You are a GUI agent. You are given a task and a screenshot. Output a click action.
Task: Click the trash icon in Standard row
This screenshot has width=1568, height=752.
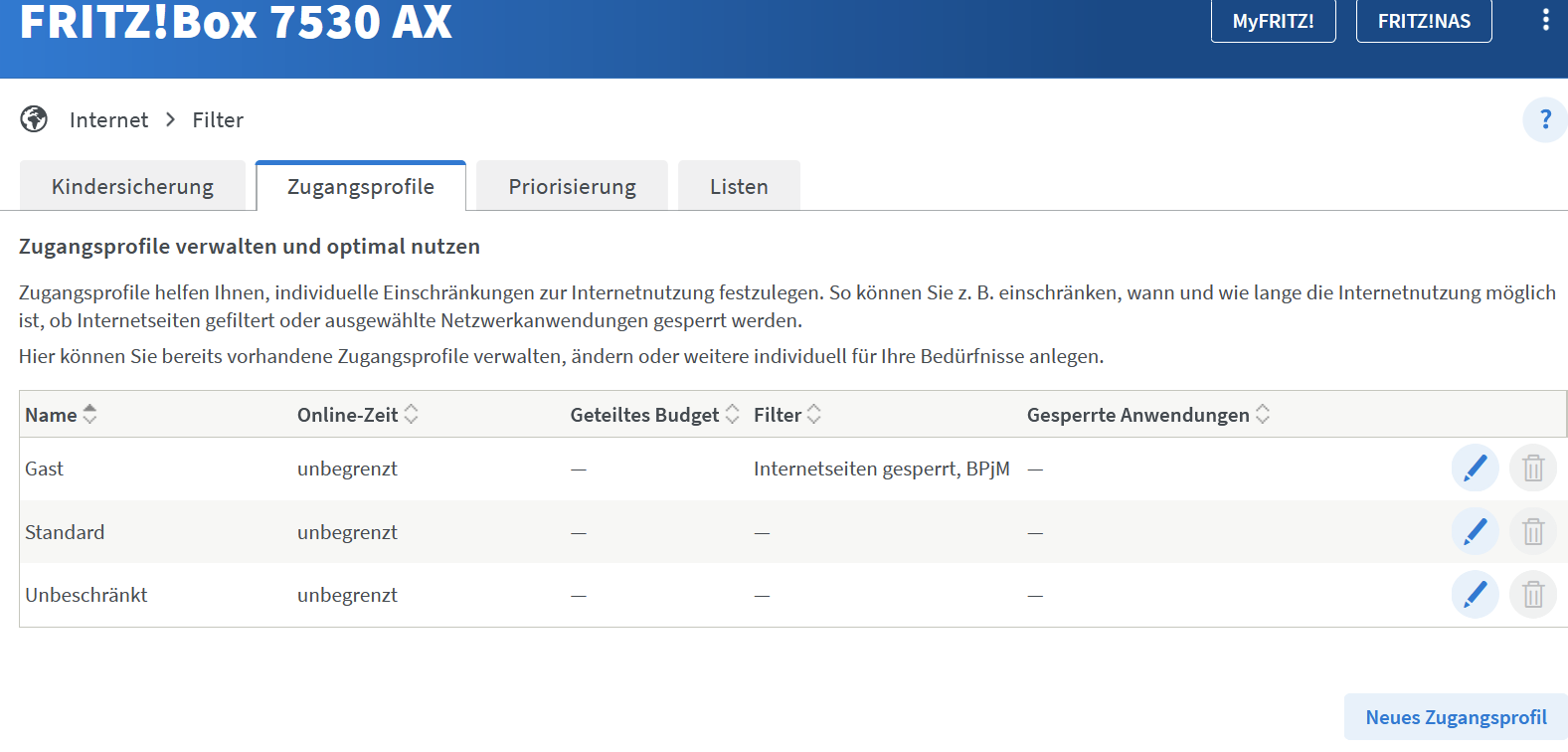pos(1532,531)
